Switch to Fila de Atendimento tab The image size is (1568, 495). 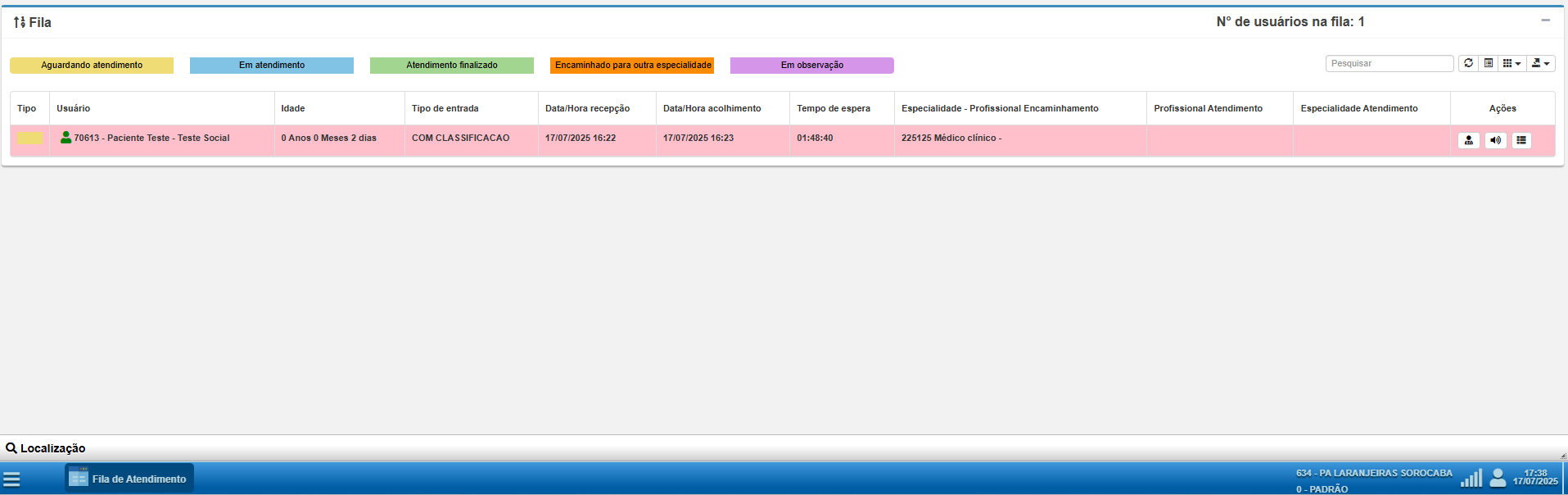129,479
